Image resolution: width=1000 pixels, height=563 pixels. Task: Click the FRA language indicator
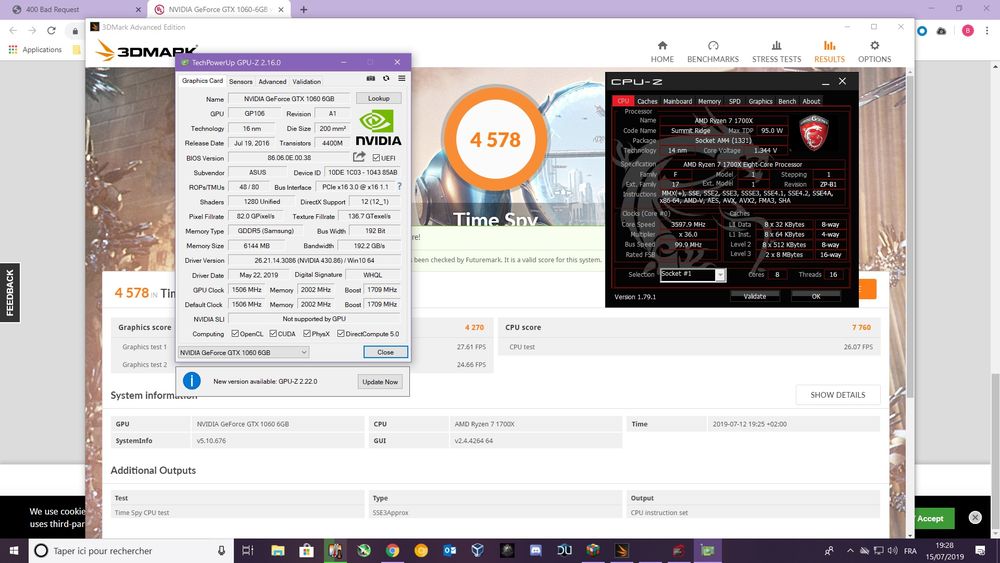click(x=910, y=550)
